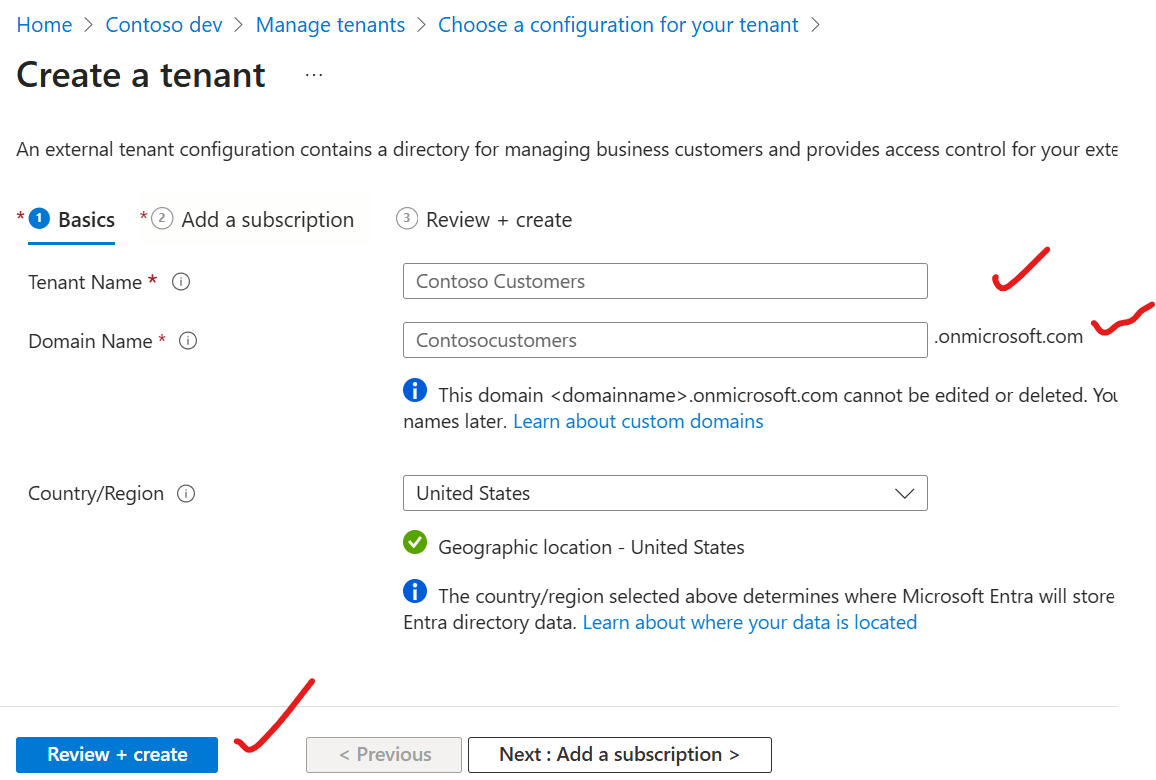Select the Review + create tab
Screen dimensions: 1156x780
coord(499,220)
